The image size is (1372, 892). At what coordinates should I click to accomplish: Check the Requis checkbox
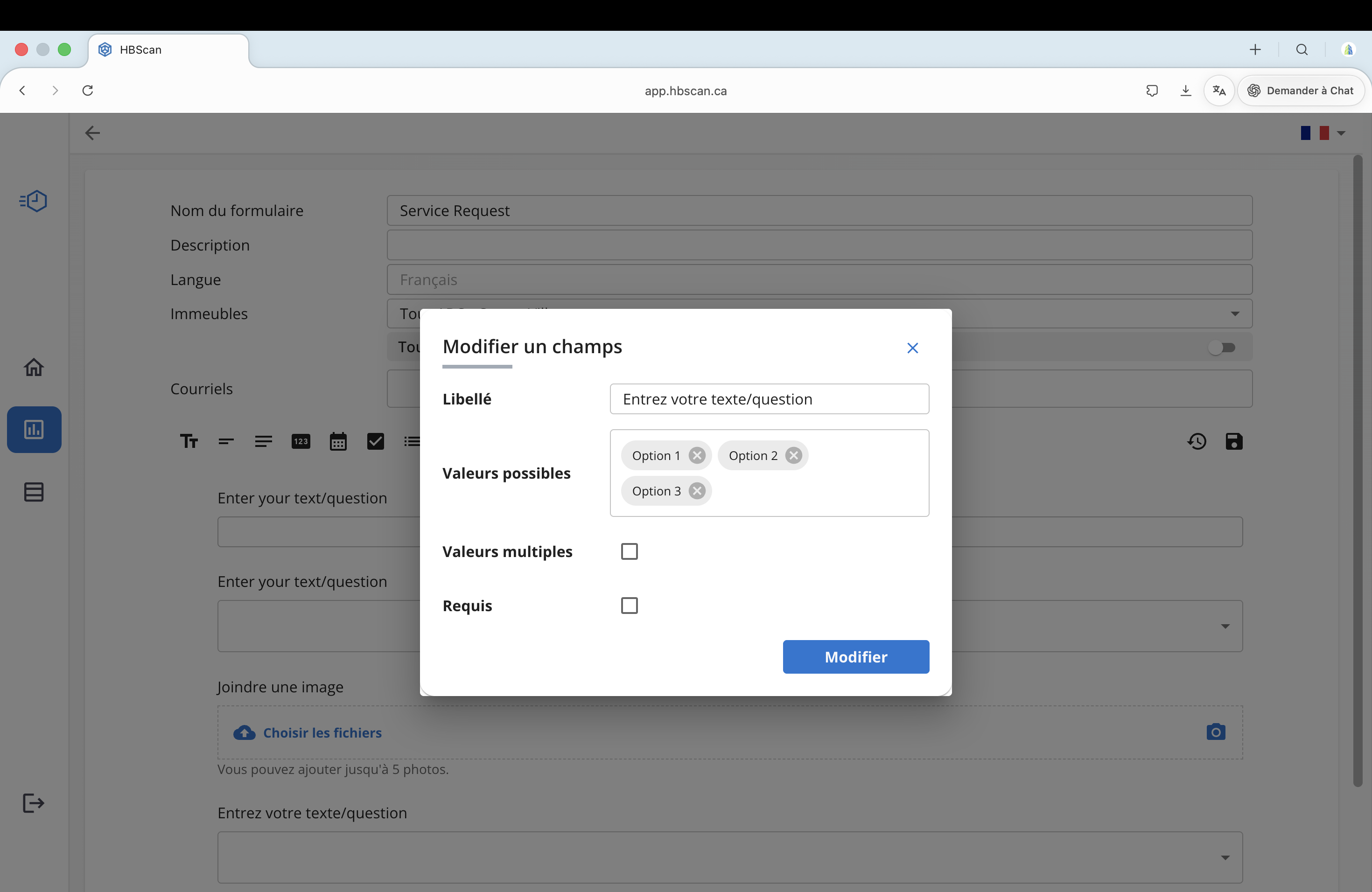tap(629, 606)
